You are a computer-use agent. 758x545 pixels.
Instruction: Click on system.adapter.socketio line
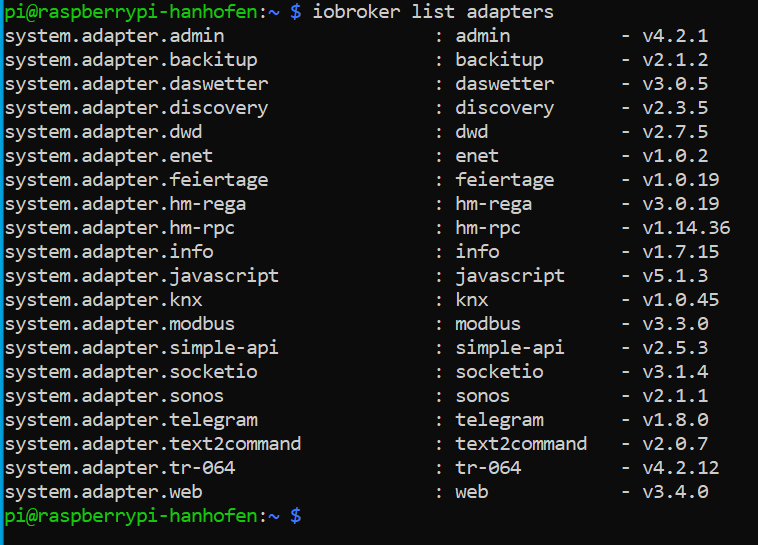(131, 372)
